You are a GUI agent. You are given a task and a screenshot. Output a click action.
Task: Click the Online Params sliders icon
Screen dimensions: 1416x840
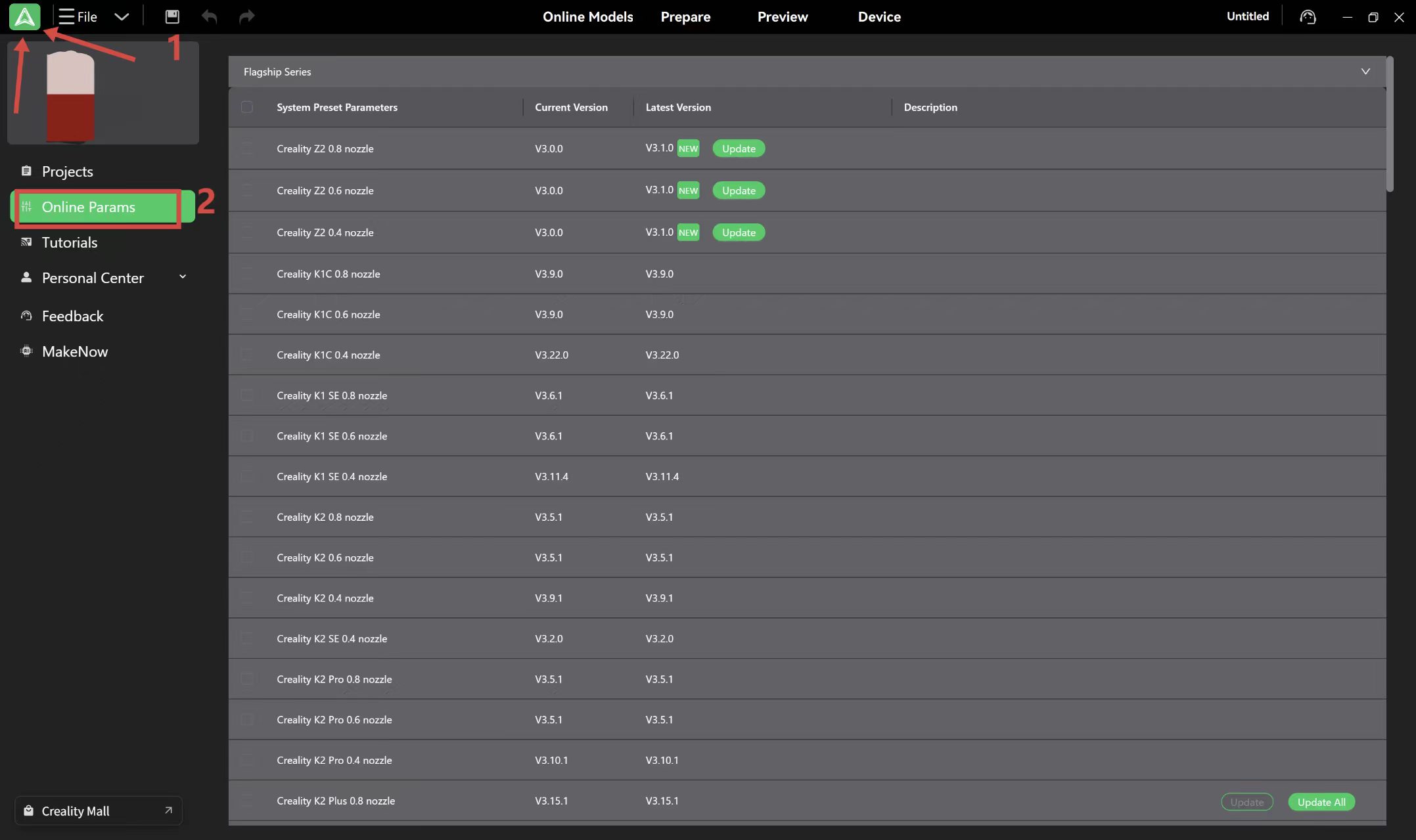[26, 207]
